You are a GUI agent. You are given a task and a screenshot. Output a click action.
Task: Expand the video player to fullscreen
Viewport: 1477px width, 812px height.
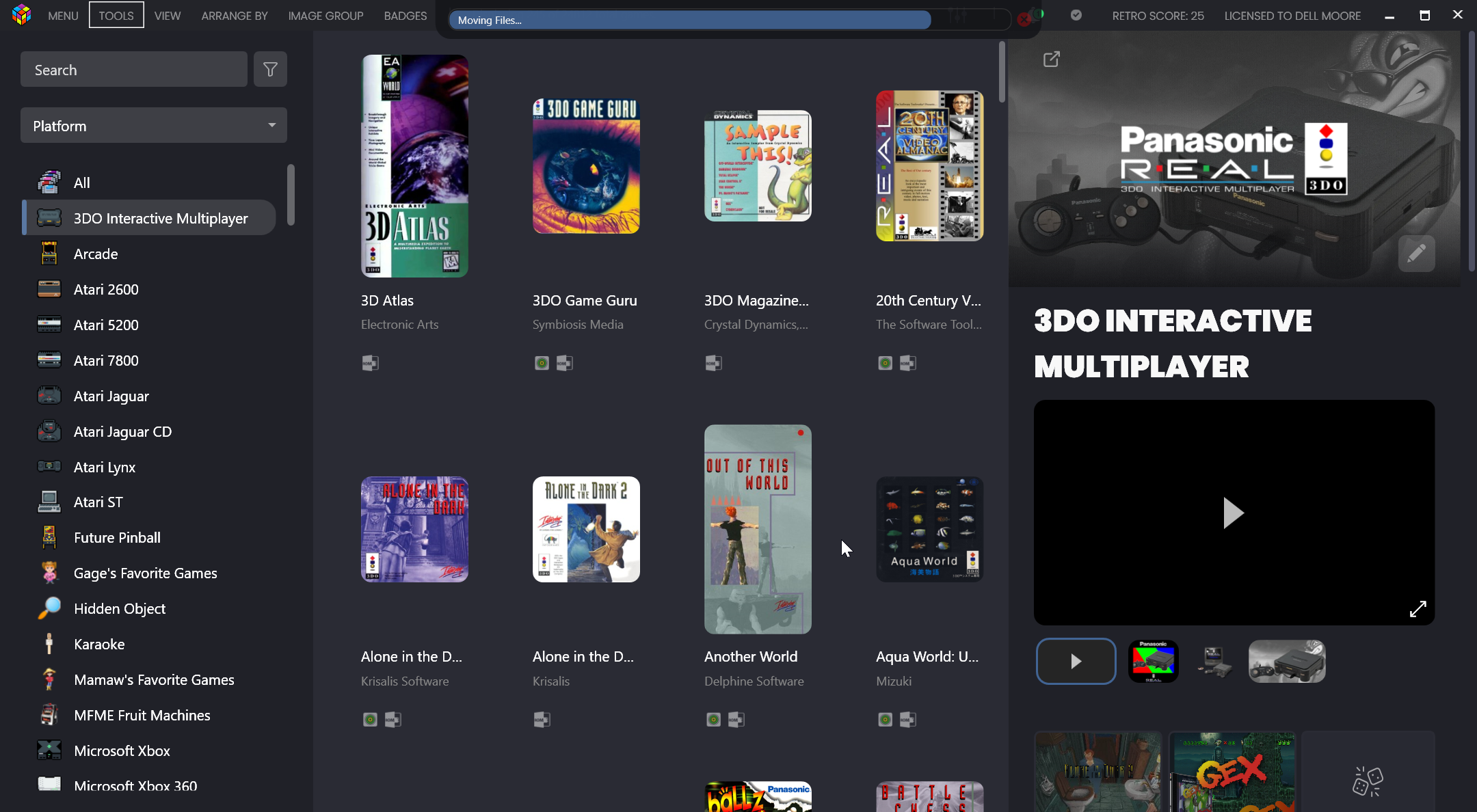pyautogui.click(x=1418, y=608)
